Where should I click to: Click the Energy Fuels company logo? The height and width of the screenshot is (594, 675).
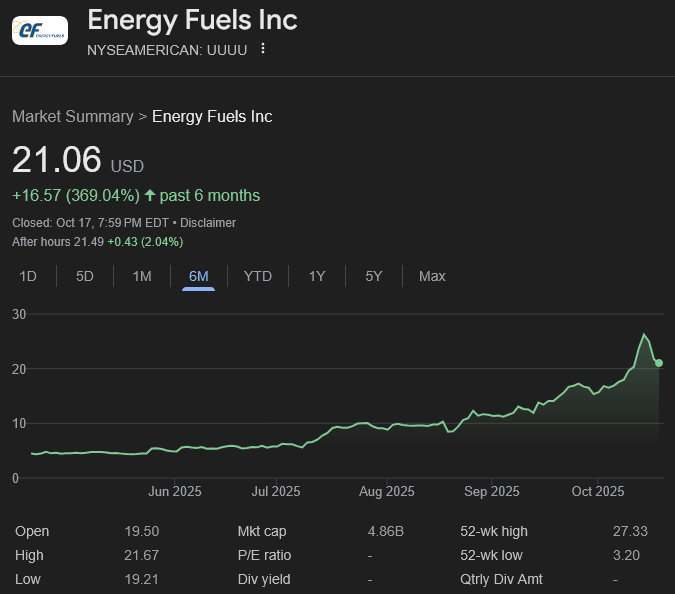(40, 30)
